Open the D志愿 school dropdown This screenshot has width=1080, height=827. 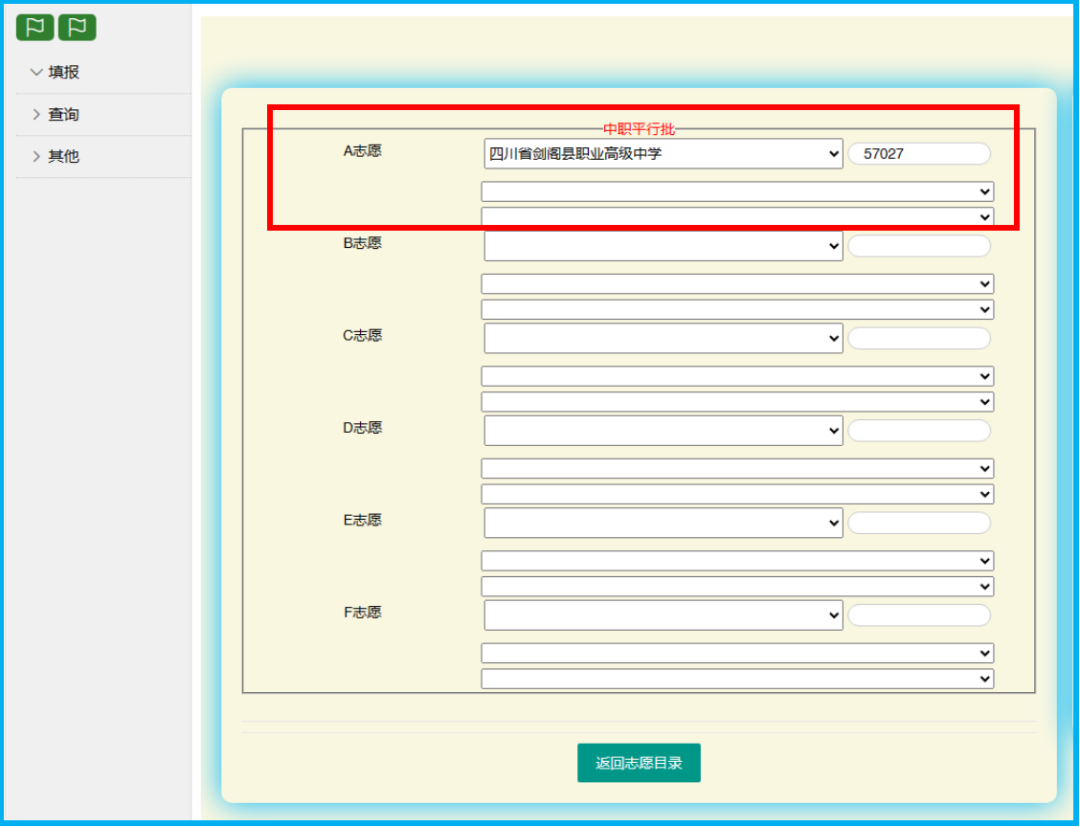click(x=663, y=431)
